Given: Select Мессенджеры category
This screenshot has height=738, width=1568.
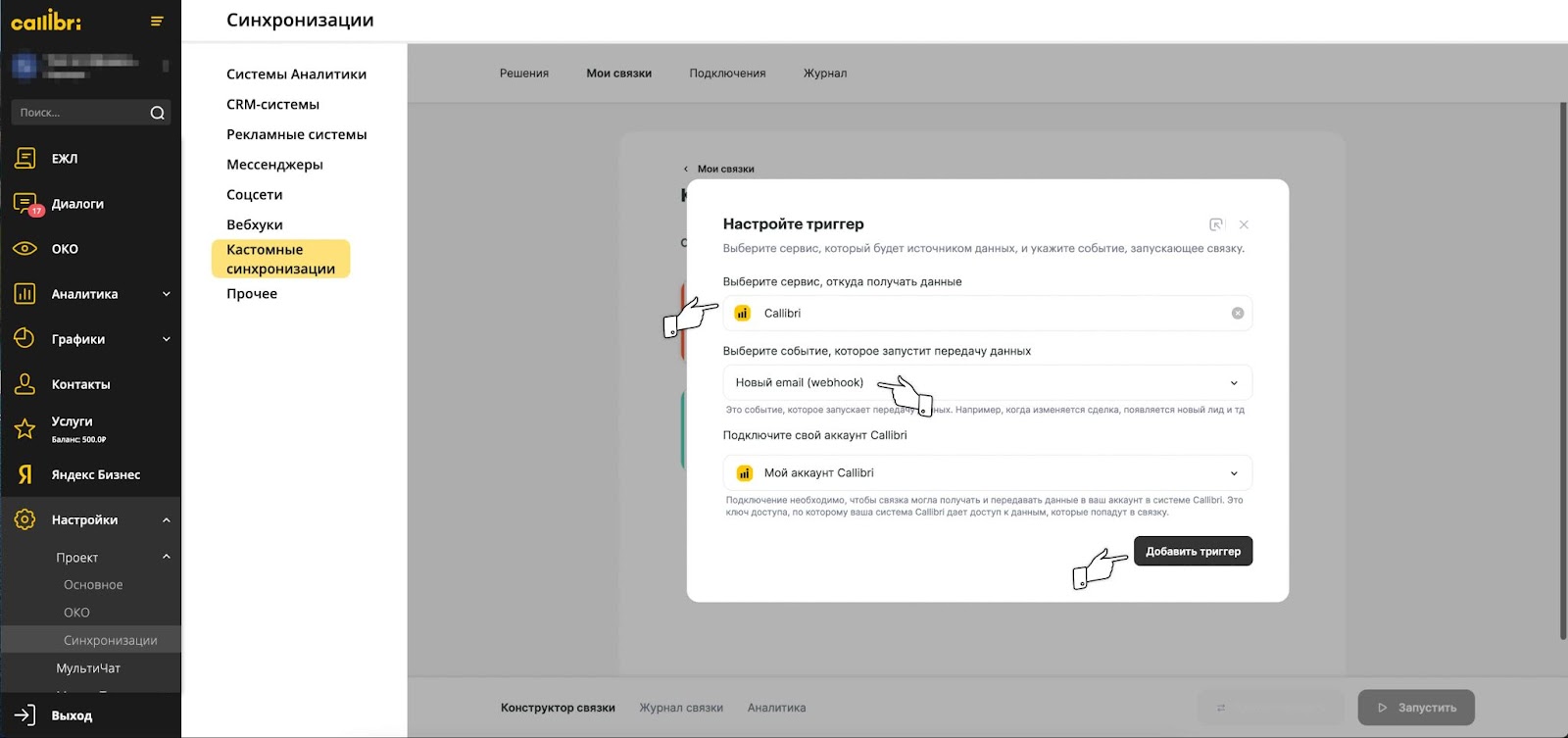Looking at the screenshot, I should click(x=274, y=165).
